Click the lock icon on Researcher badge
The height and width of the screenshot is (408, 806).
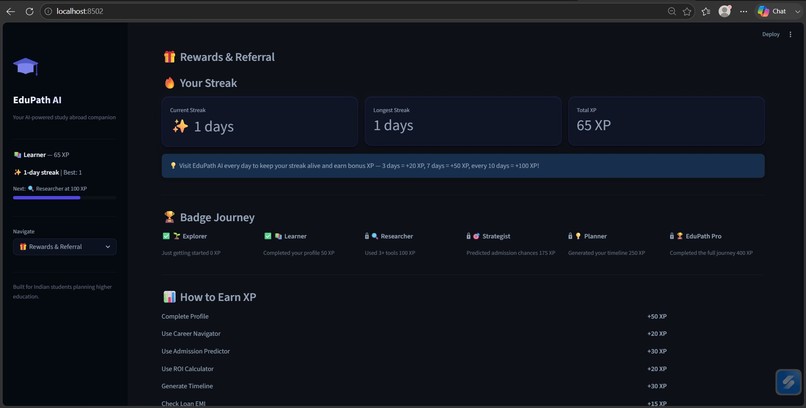click(367, 236)
